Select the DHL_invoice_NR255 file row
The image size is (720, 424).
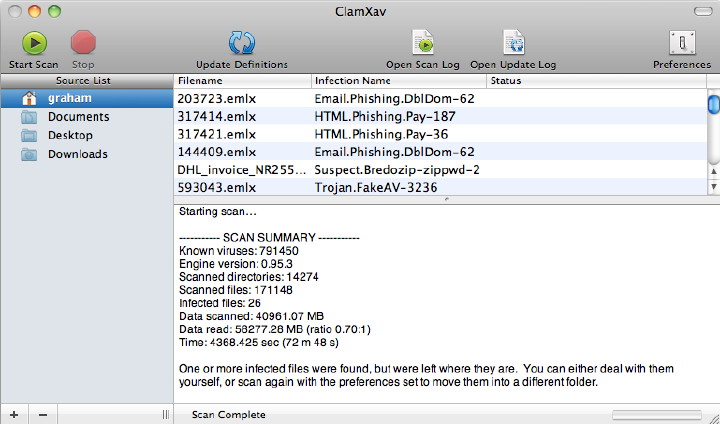440,170
